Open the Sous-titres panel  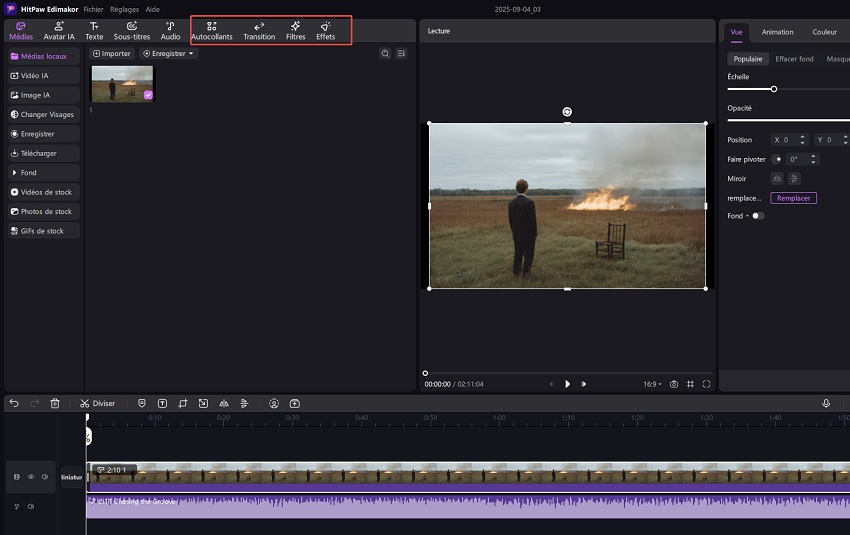132,31
